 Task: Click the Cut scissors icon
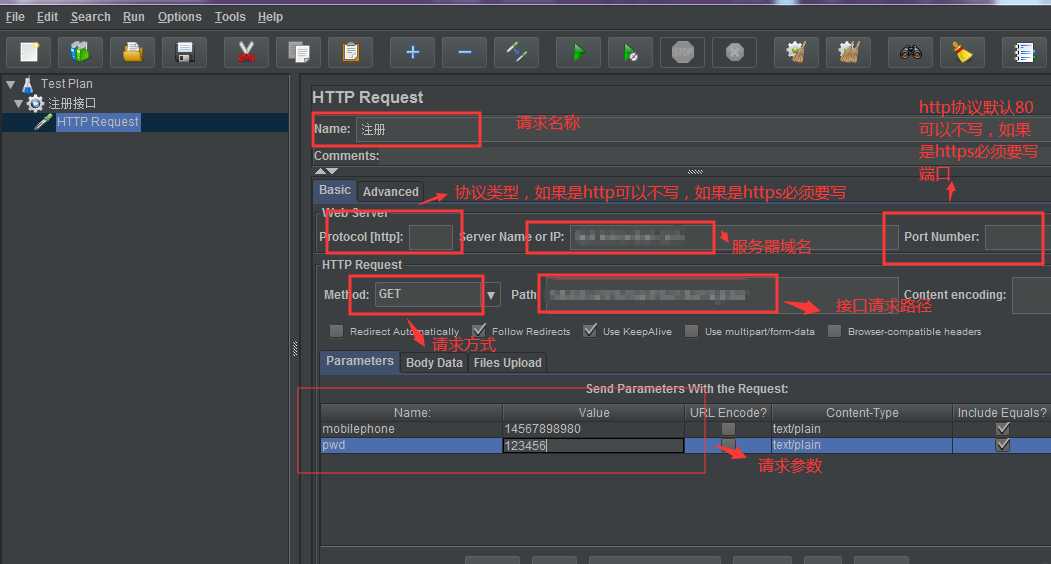pyautogui.click(x=246, y=52)
